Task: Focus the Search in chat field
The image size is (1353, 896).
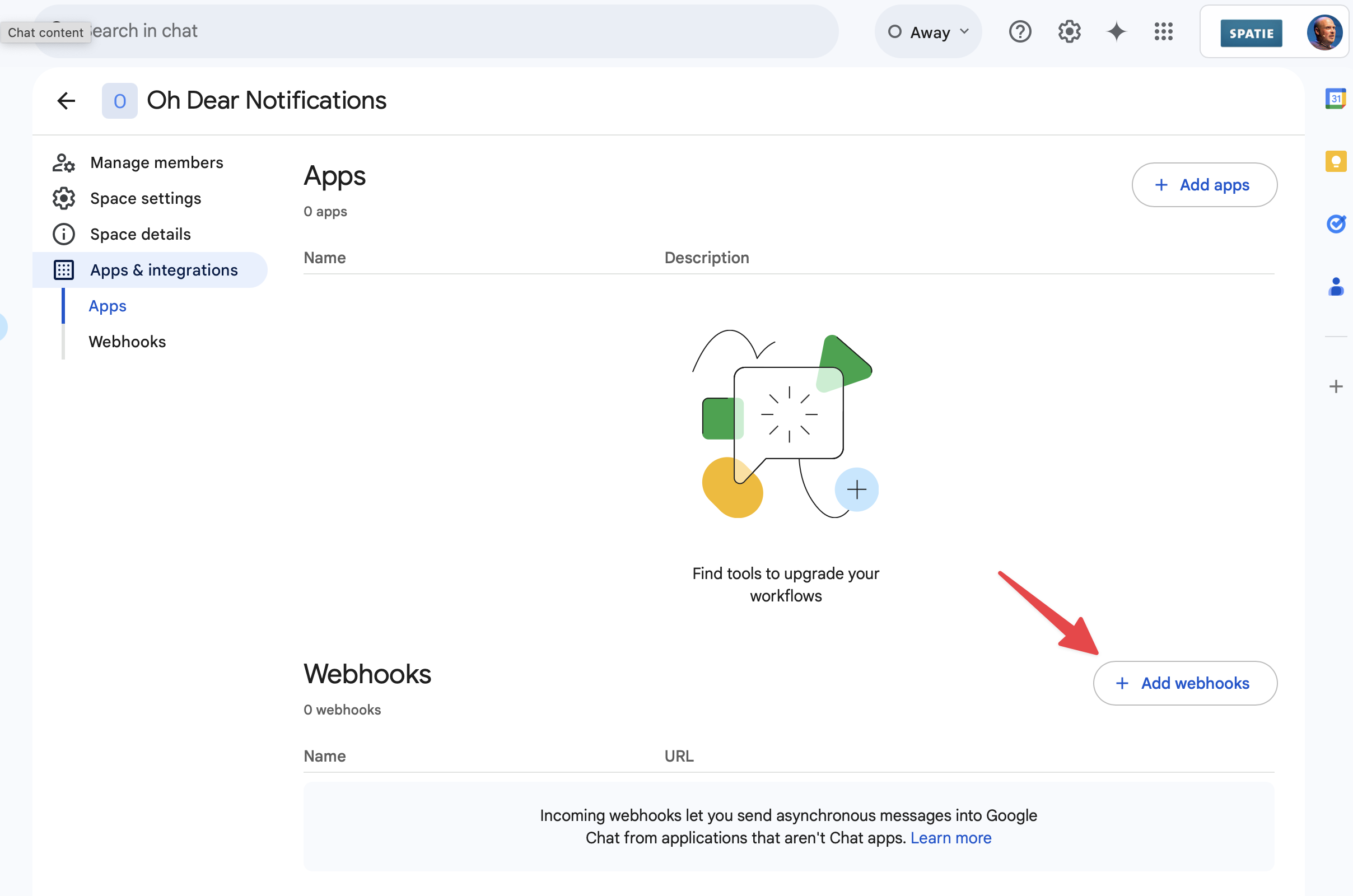Action: pyautogui.click(x=436, y=31)
